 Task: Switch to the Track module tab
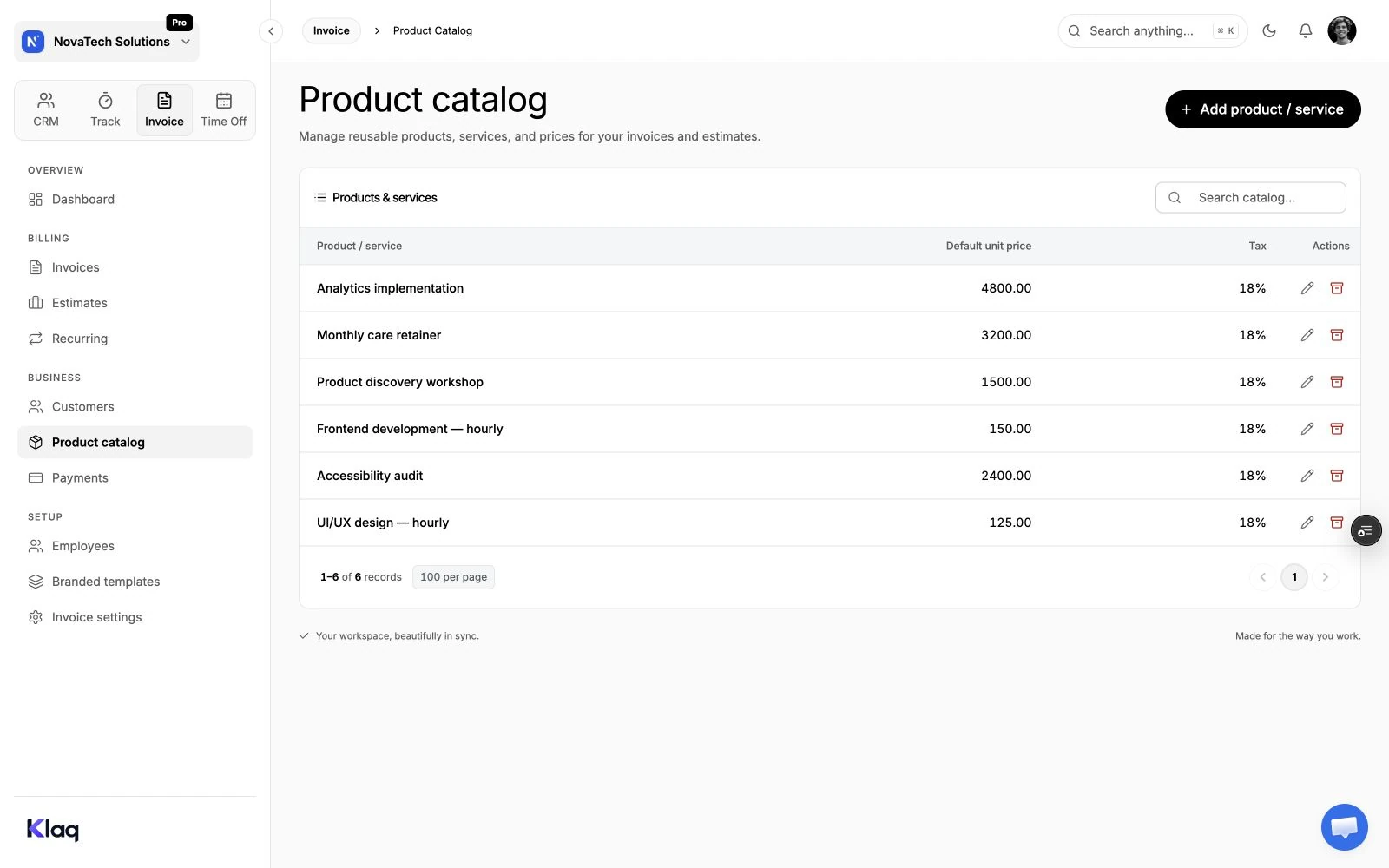tap(105, 110)
